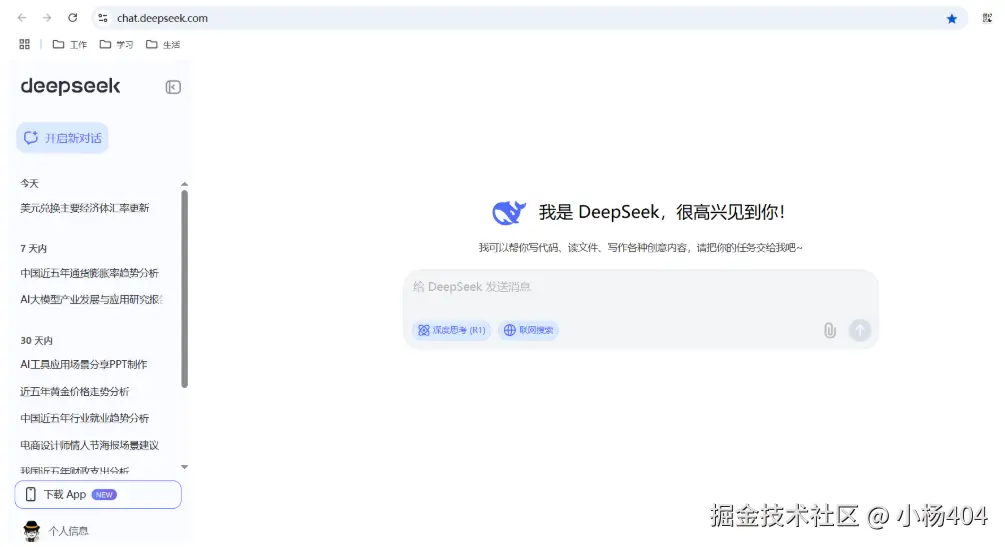
Task: Start a new chat with 开启新对话
Action: [x=62, y=138]
